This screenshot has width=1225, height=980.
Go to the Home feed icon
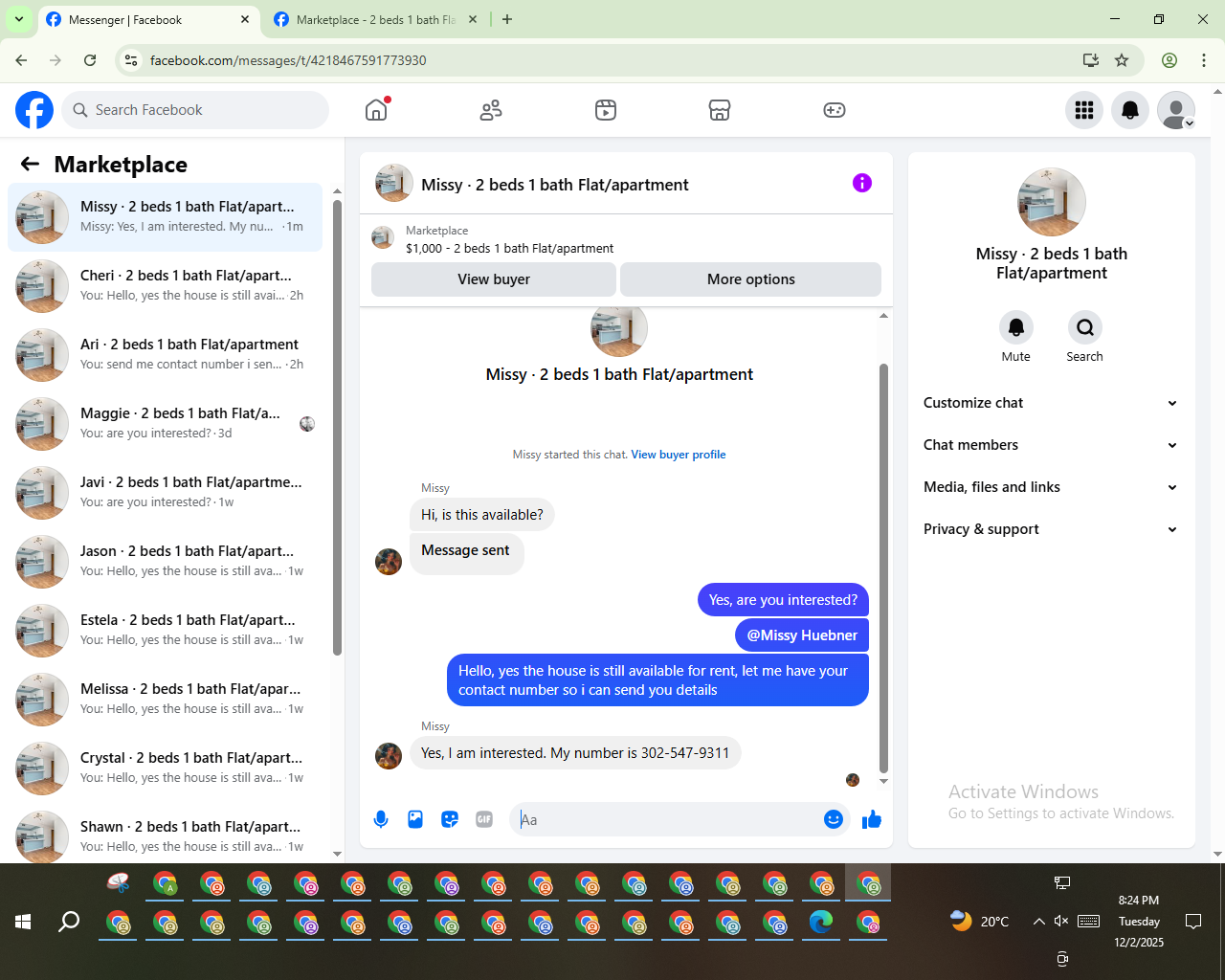376,110
